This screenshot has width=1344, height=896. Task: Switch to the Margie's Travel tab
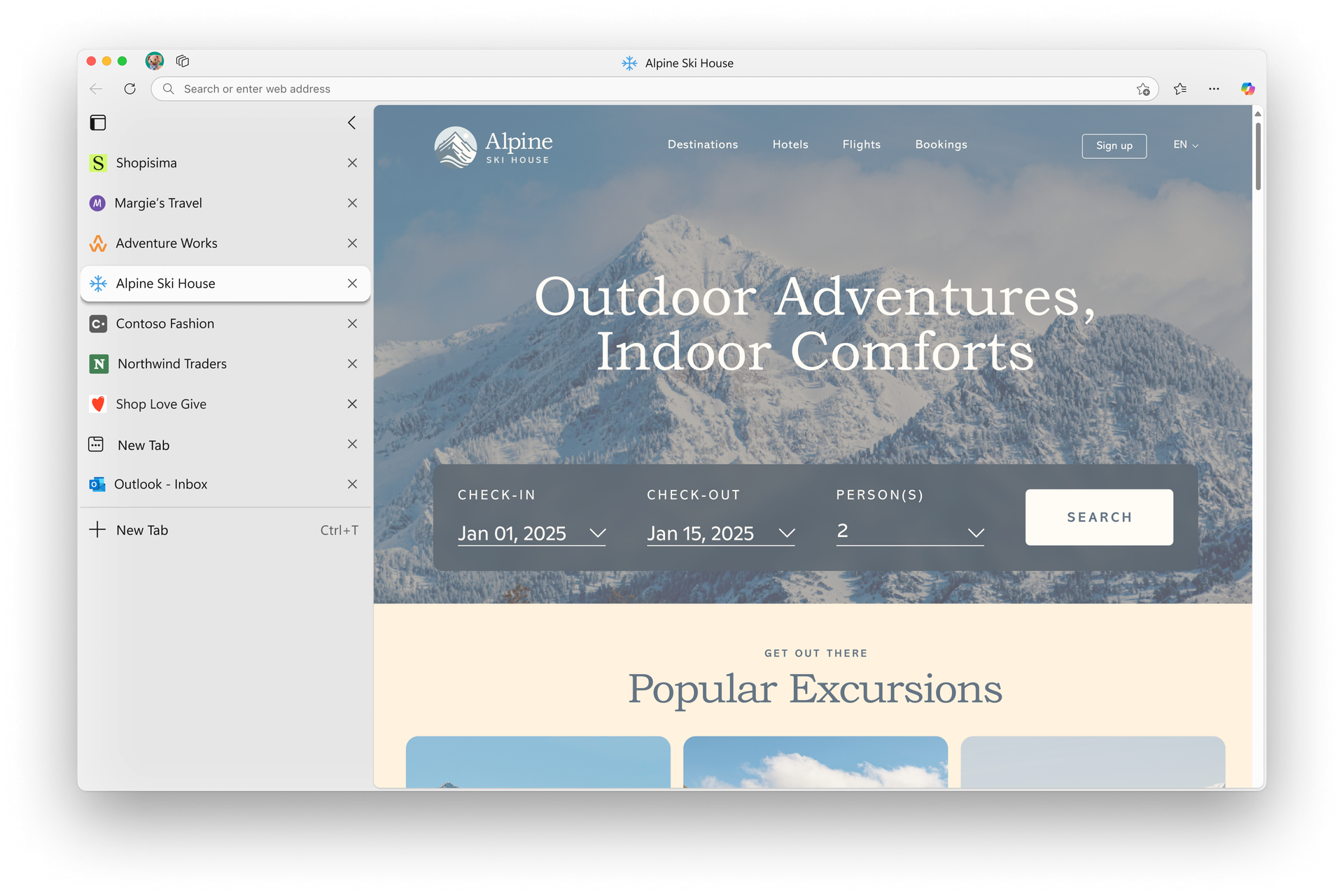159,203
